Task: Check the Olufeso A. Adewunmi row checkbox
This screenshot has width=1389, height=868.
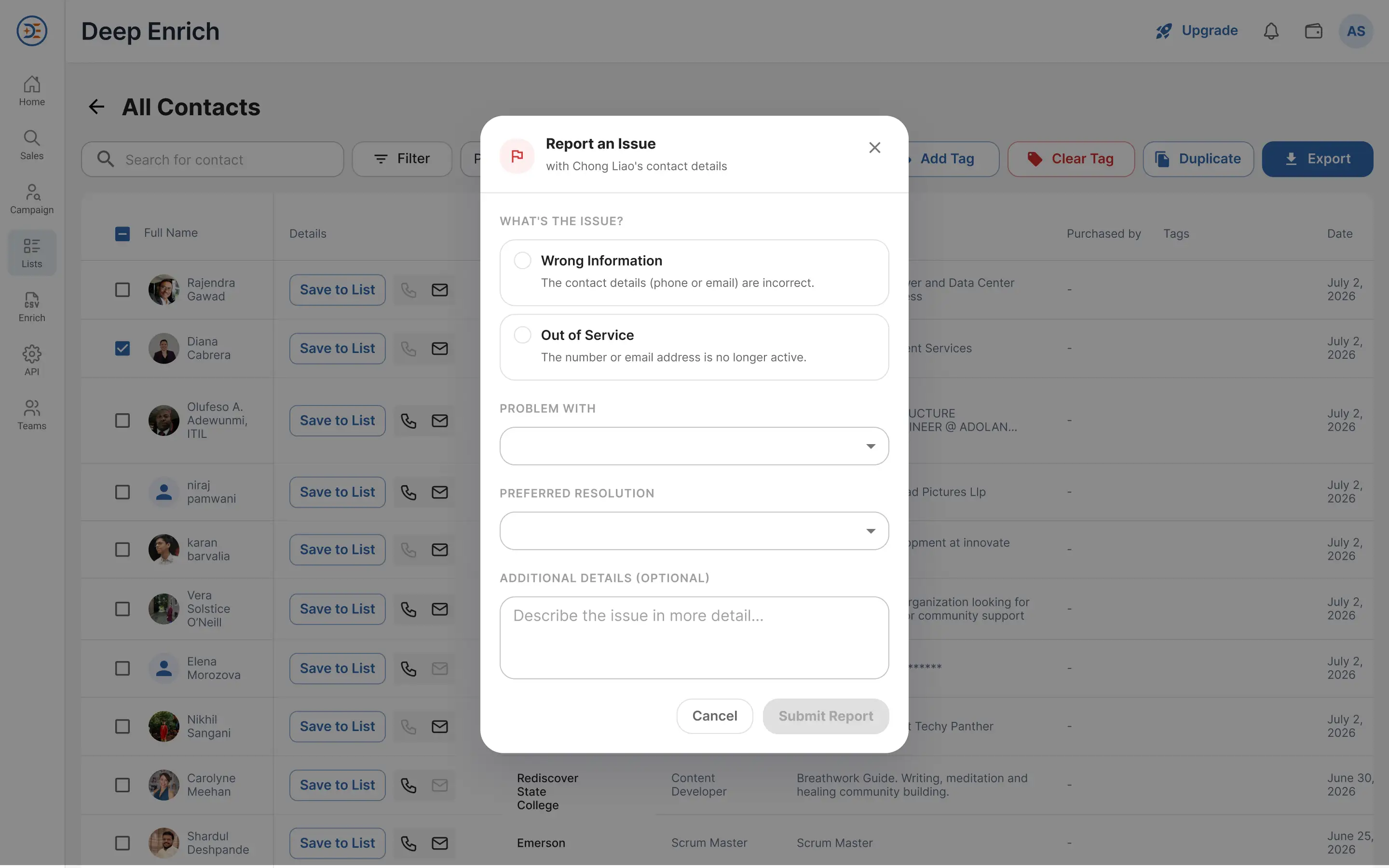Action: [x=122, y=421]
